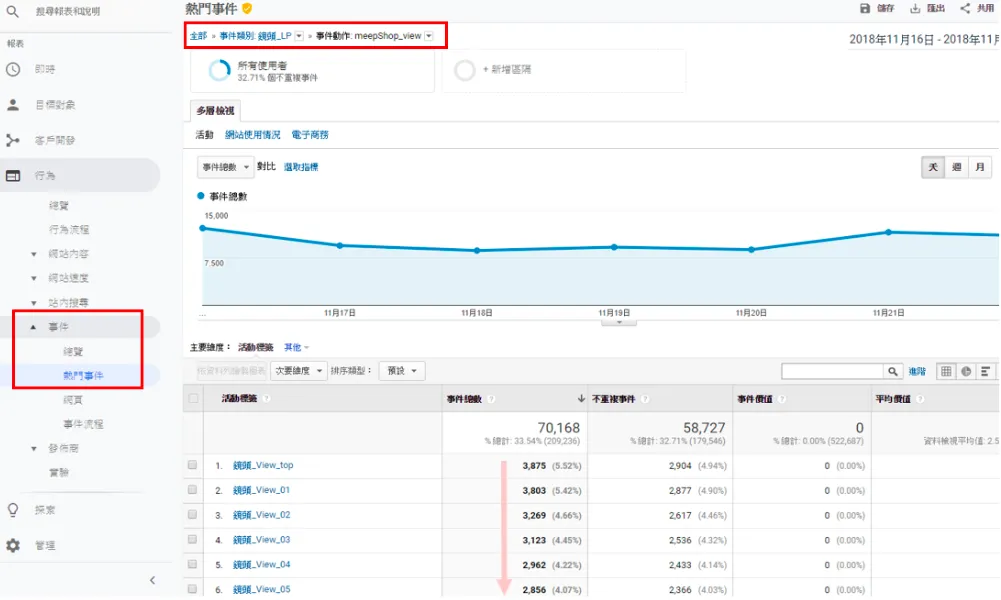Viewport: 1001px width, 600px height.
Task: Click the 行為 behavior icon in sidebar
Action: click(x=13, y=176)
